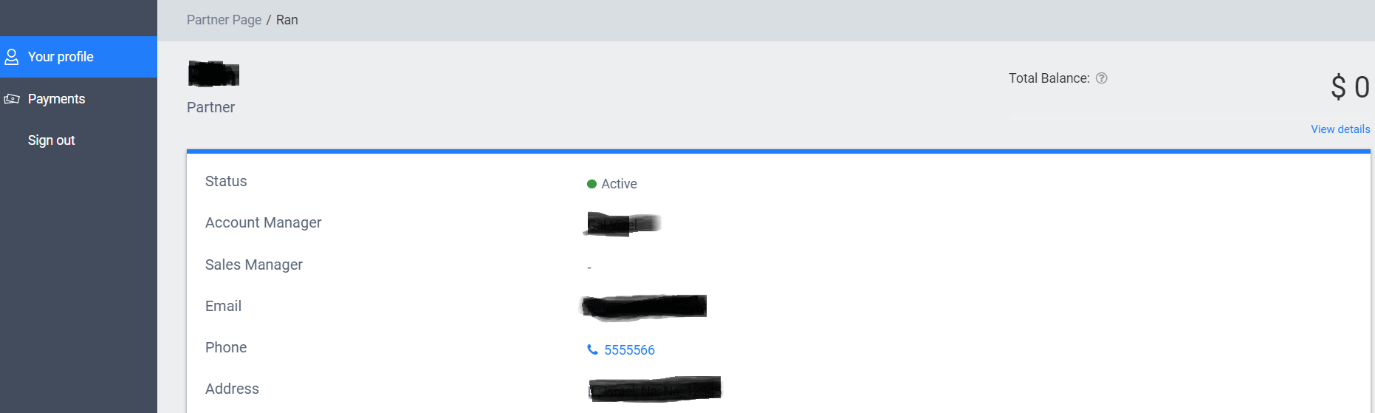Click phone number 5555566 link

629,350
